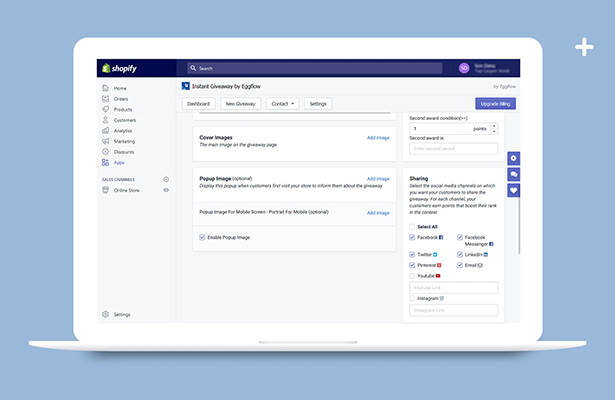Screen dimensions: 615x400
Task: Click the floating gear settings icon
Action: [x=514, y=158]
